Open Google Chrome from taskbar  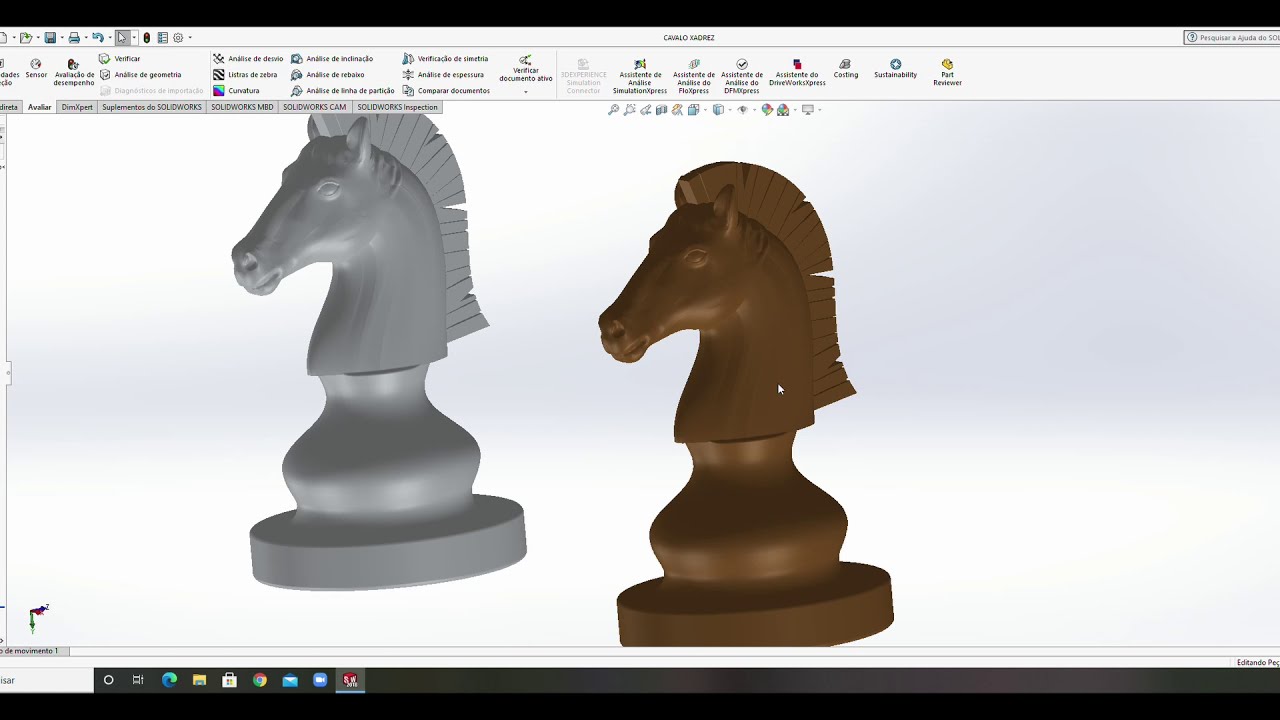coord(260,680)
